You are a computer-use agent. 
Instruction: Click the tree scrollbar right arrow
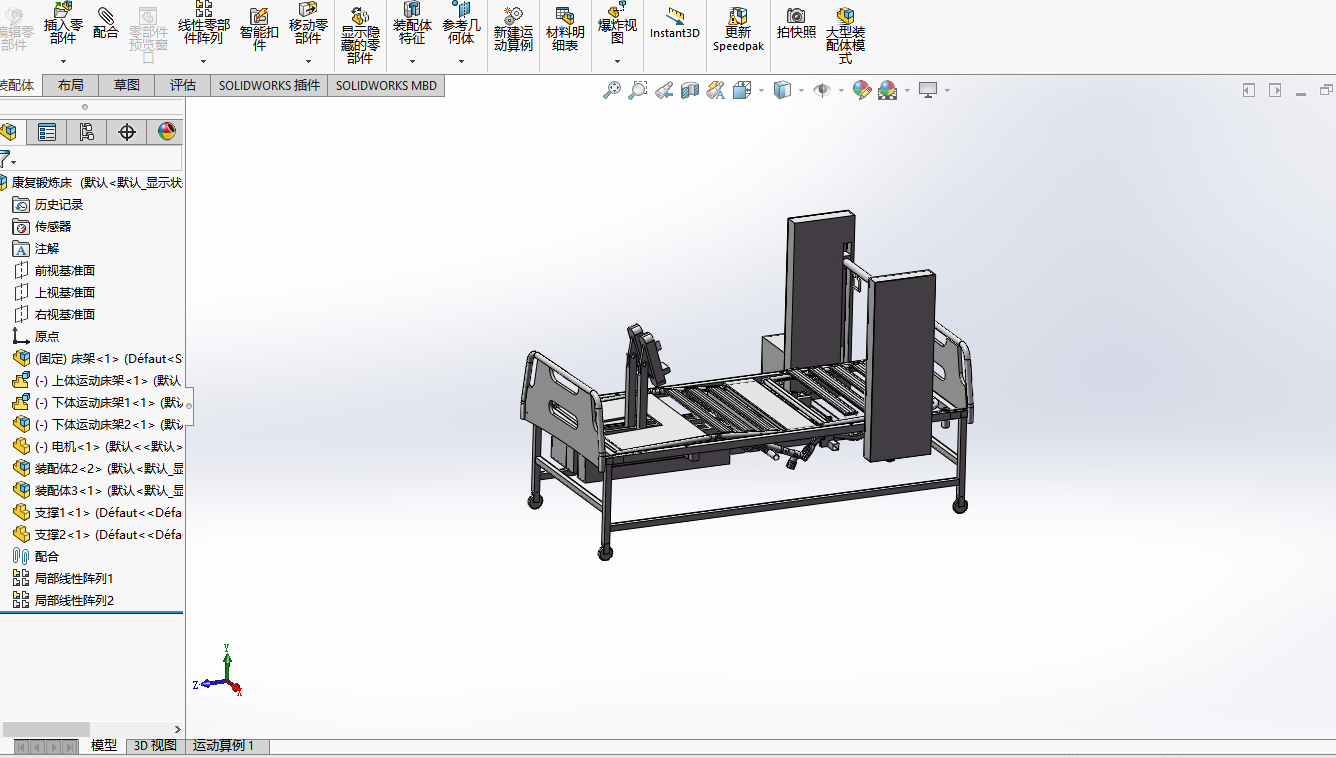(178, 729)
